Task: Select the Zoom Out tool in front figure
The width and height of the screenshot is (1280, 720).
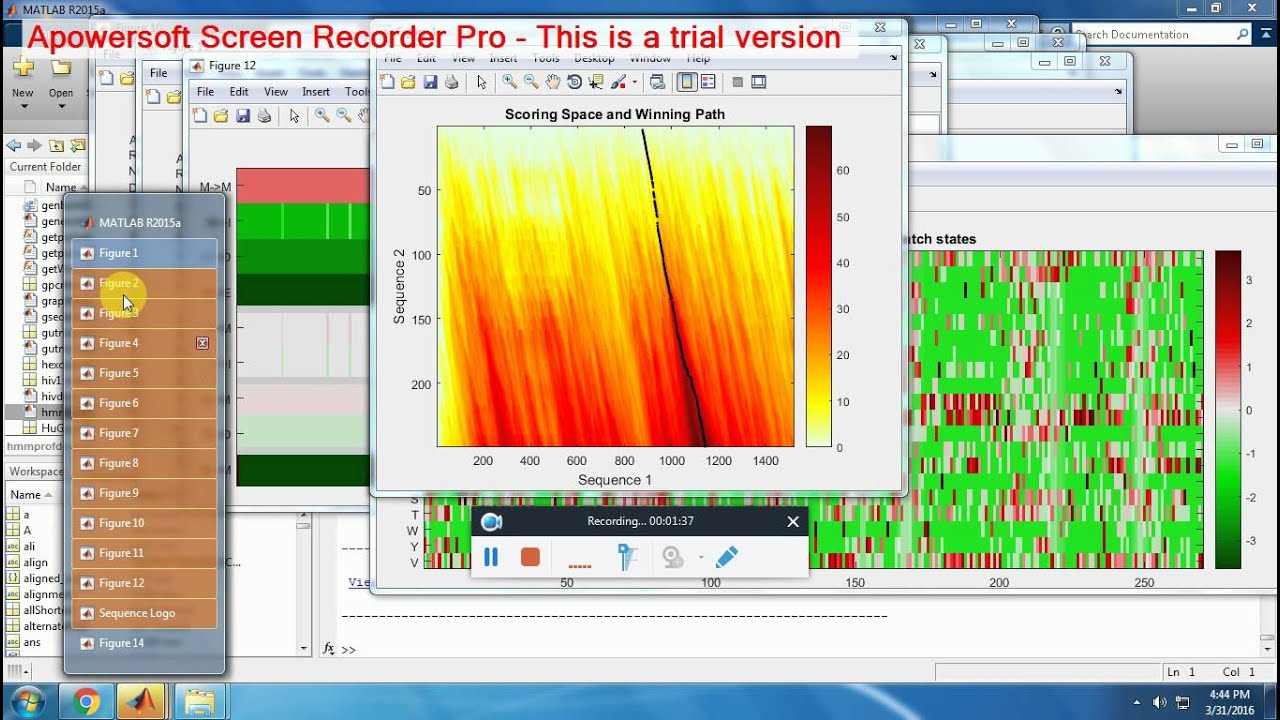Action: [x=531, y=82]
